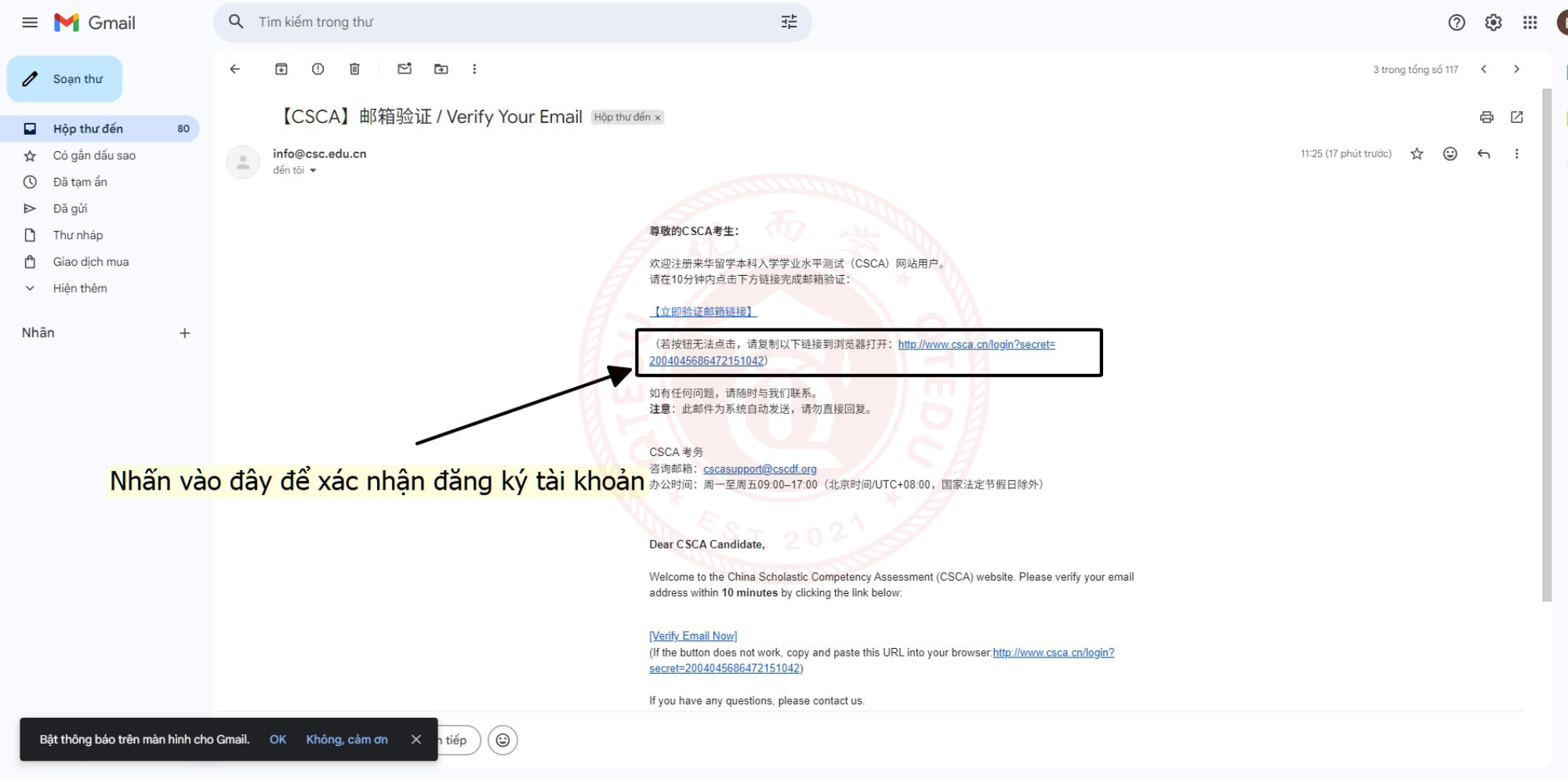Open the 'Hộp thư đến' inbox folder
Image resolution: width=1568 pixels, height=782 pixels.
(x=88, y=129)
